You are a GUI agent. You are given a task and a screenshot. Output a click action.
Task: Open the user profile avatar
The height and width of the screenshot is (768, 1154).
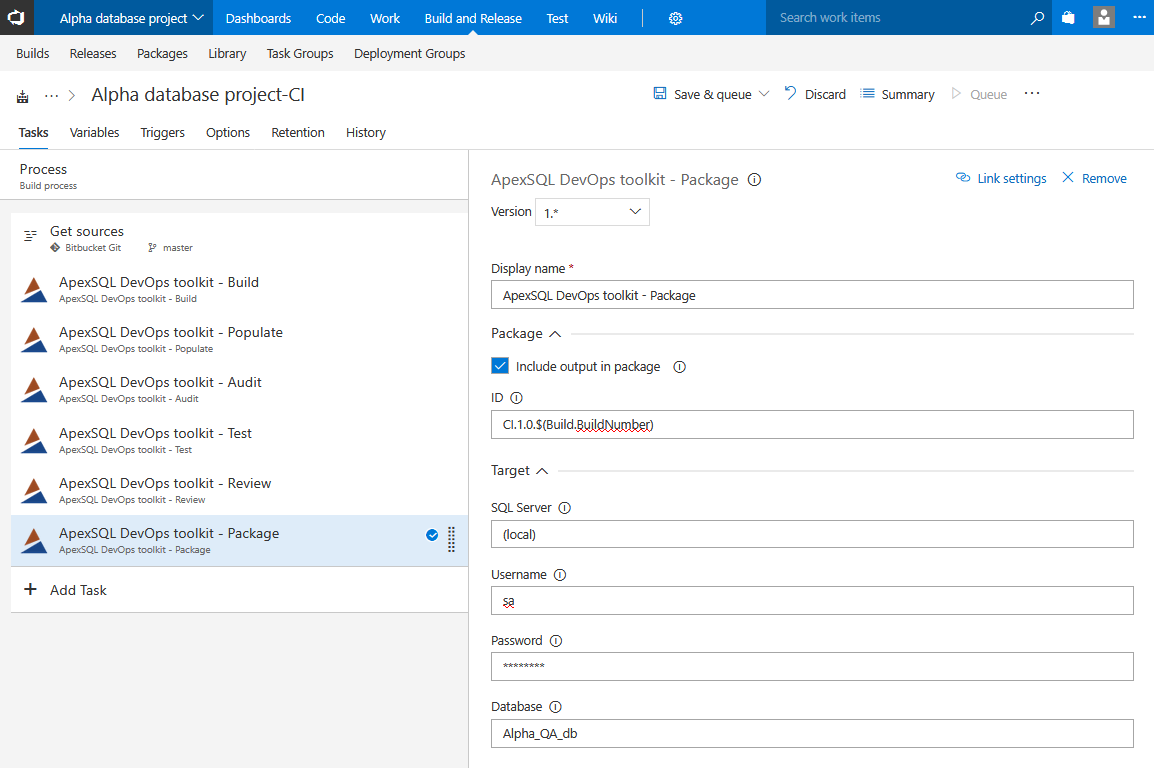pos(1103,17)
